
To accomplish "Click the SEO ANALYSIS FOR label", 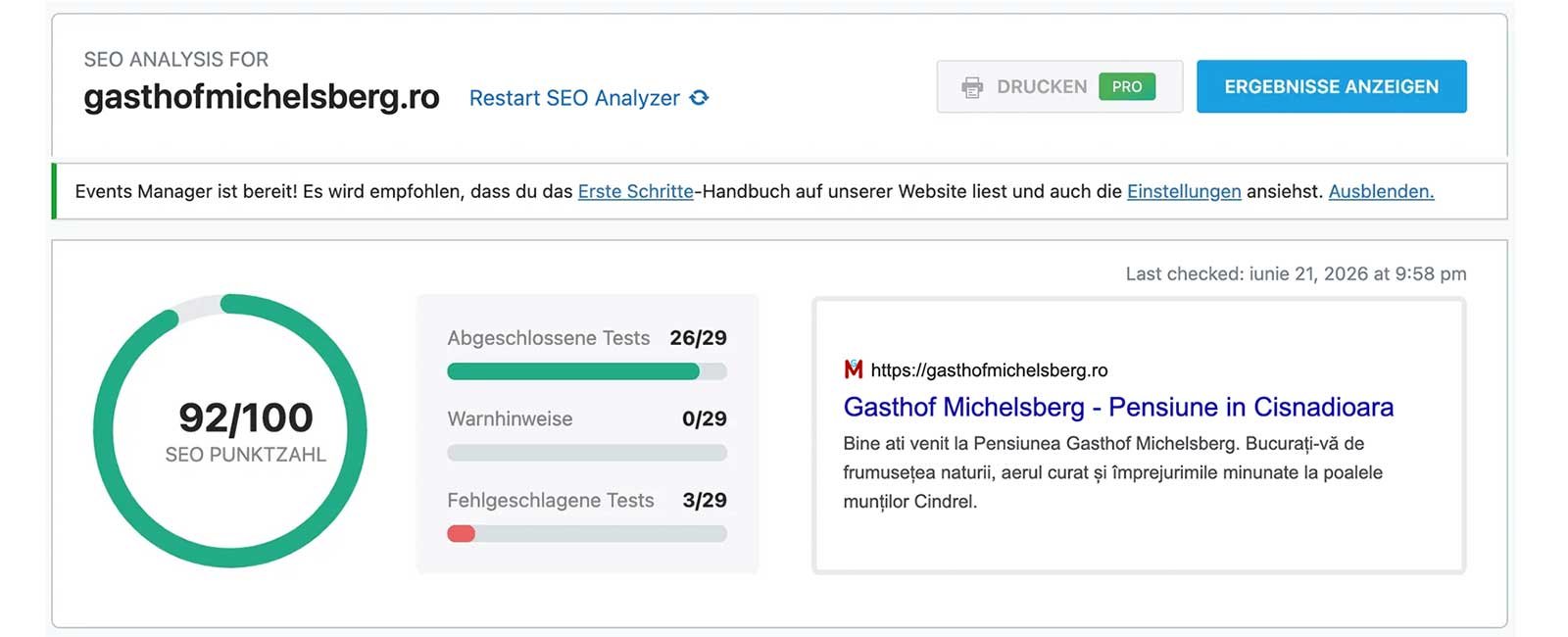I will coord(176,60).
